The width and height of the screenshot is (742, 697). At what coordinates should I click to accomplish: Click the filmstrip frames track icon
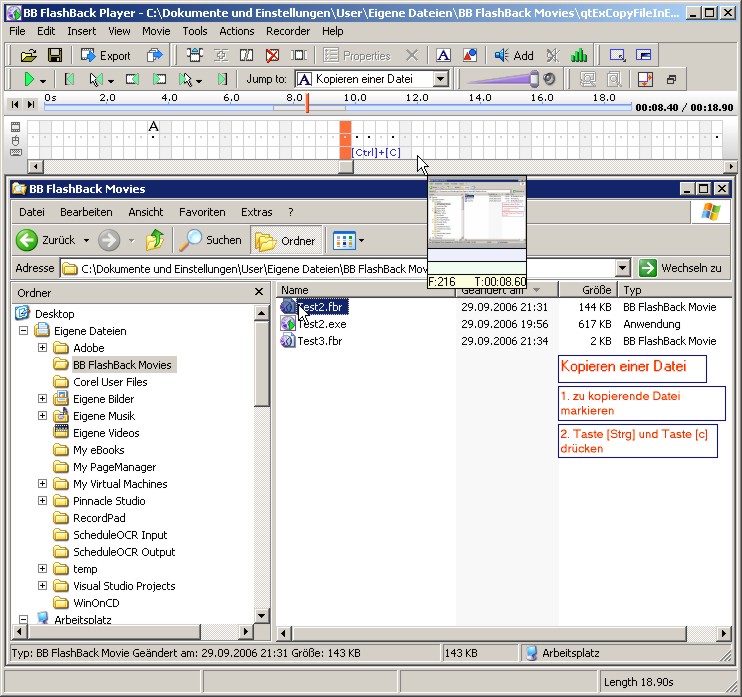point(16,127)
